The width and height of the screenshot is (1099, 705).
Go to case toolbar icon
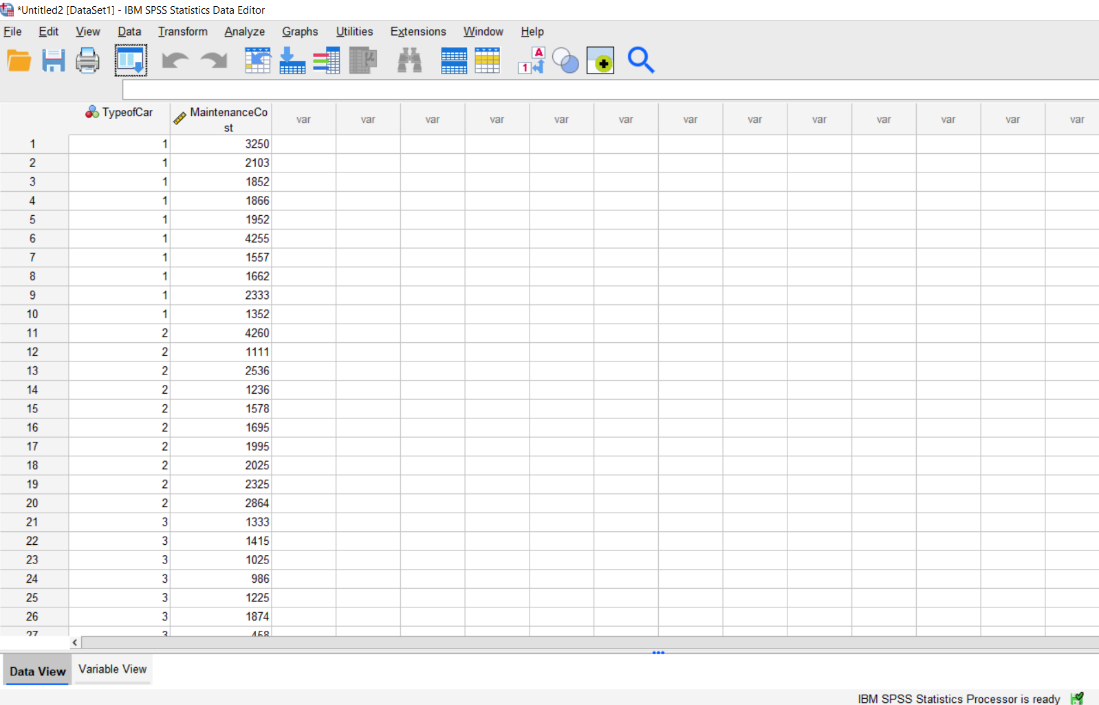click(x=257, y=61)
